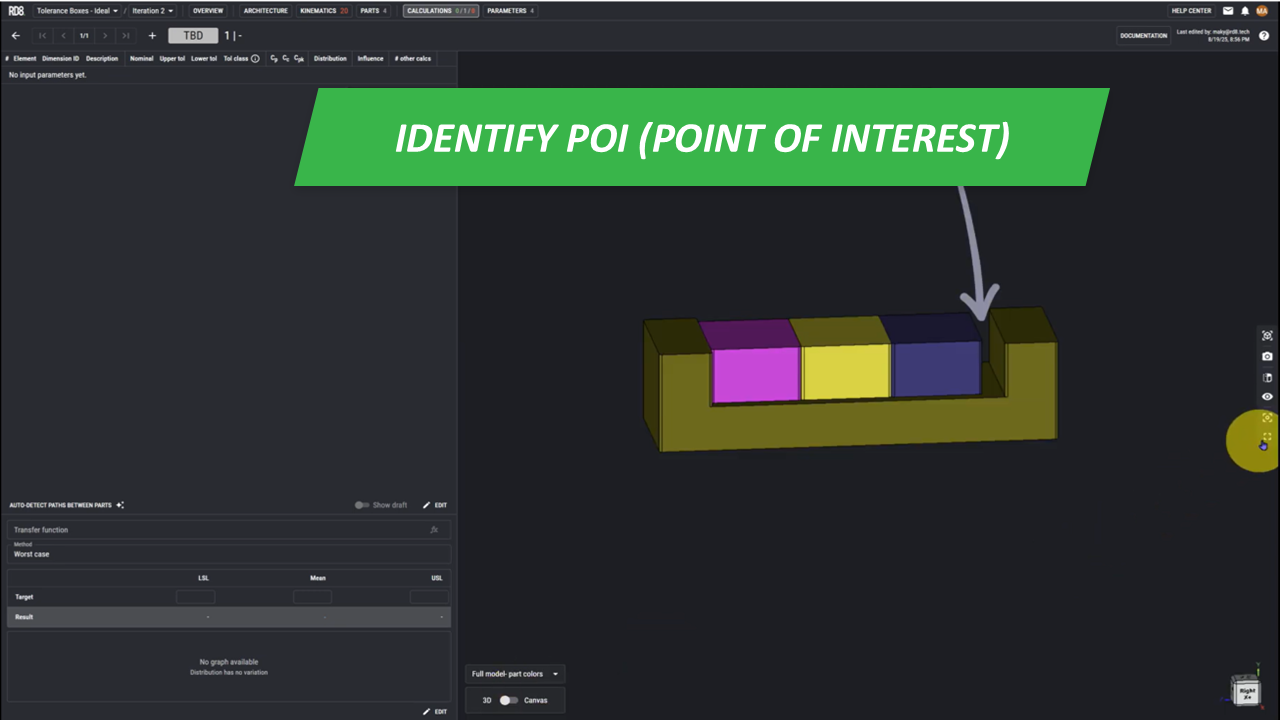Toggle the Show draft switch

point(362,505)
